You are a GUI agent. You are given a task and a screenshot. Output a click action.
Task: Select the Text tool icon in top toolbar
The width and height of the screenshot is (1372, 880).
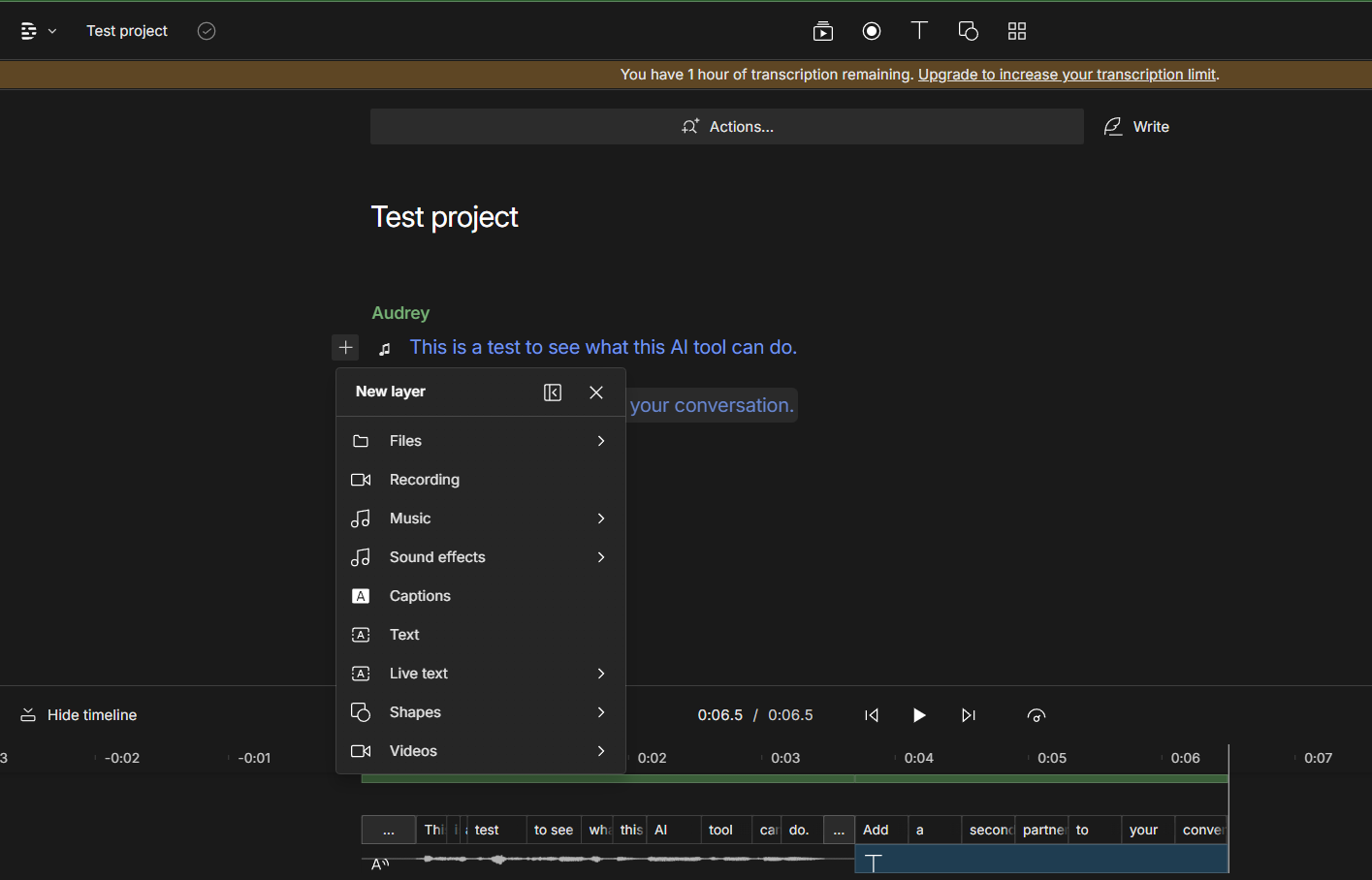(919, 31)
